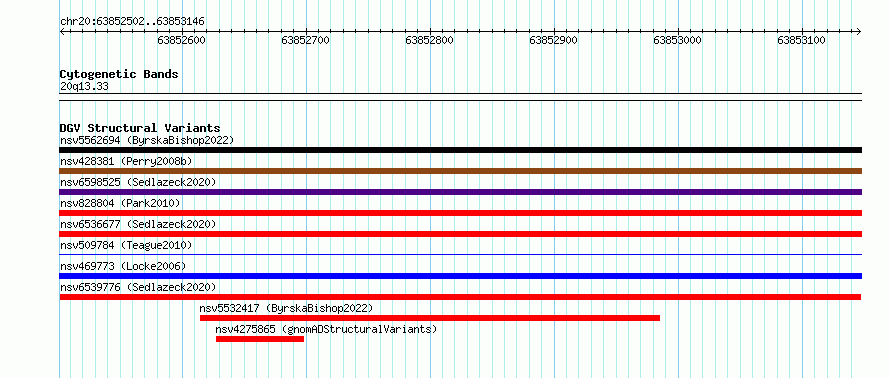The height and width of the screenshot is (378, 890).
Task: Click the nsv5562694 (ByrskaBishop2022) label
Action: coord(146,140)
